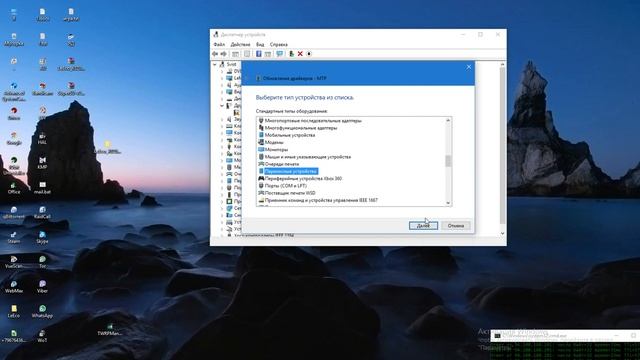The width and height of the screenshot is (640, 360).
Task: Open the WoT desktop shortcut
Action: pyautogui.click(x=42, y=336)
